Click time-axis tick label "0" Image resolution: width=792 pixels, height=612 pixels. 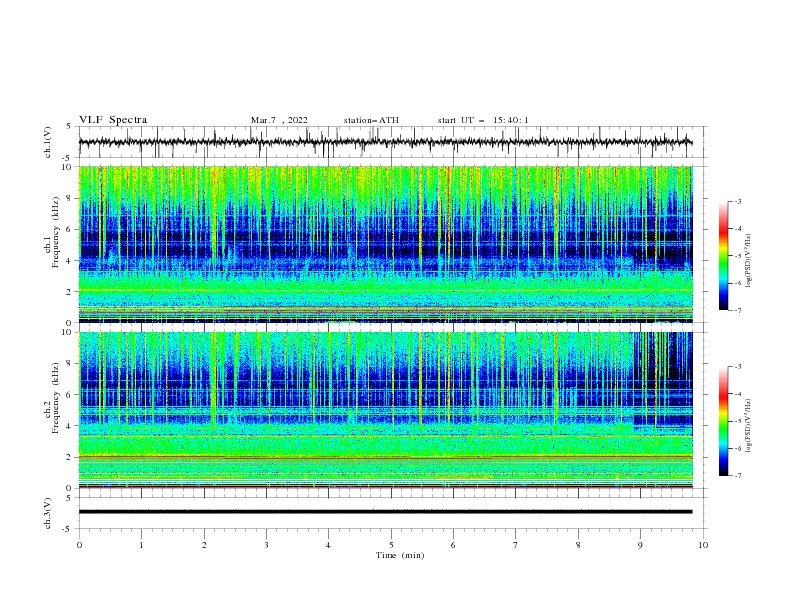(79, 545)
